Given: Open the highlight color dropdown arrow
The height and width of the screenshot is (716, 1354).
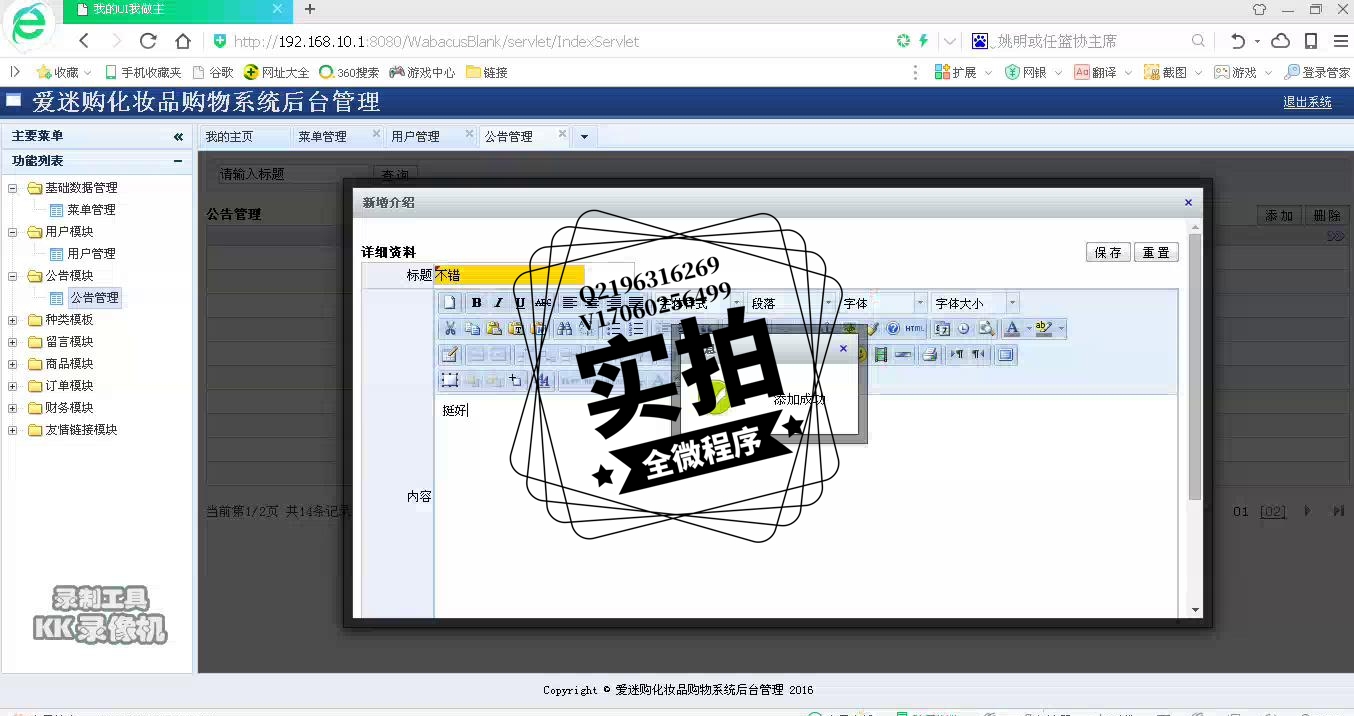Looking at the screenshot, I should tap(1061, 328).
